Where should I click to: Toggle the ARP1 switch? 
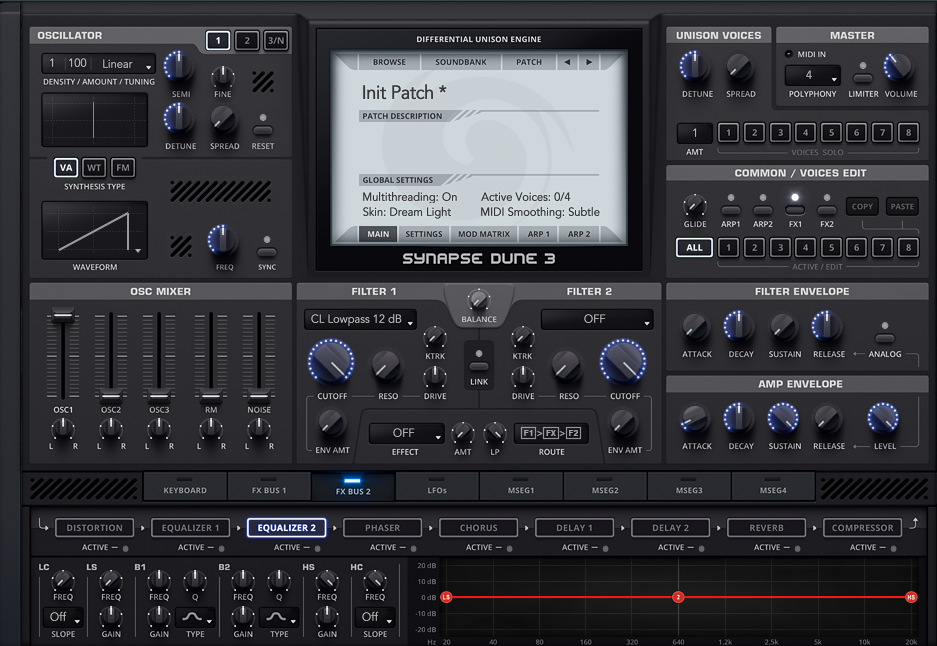click(730, 210)
